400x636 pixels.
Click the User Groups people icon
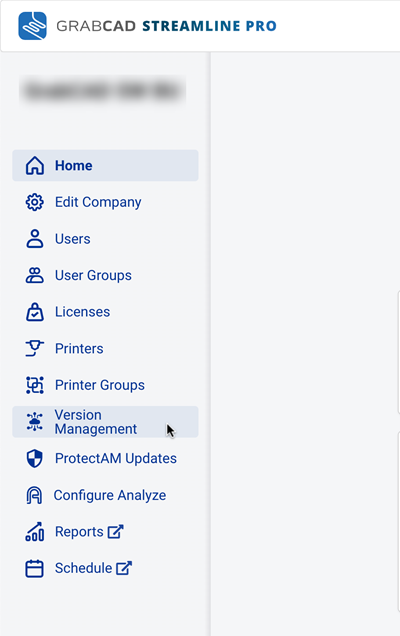(34, 275)
